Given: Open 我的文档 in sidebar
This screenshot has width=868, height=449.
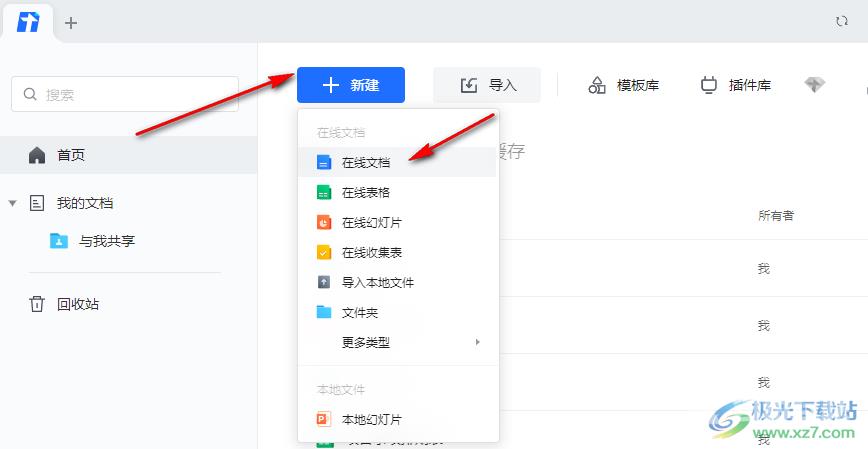Looking at the screenshot, I should pyautogui.click(x=84, y=203).
